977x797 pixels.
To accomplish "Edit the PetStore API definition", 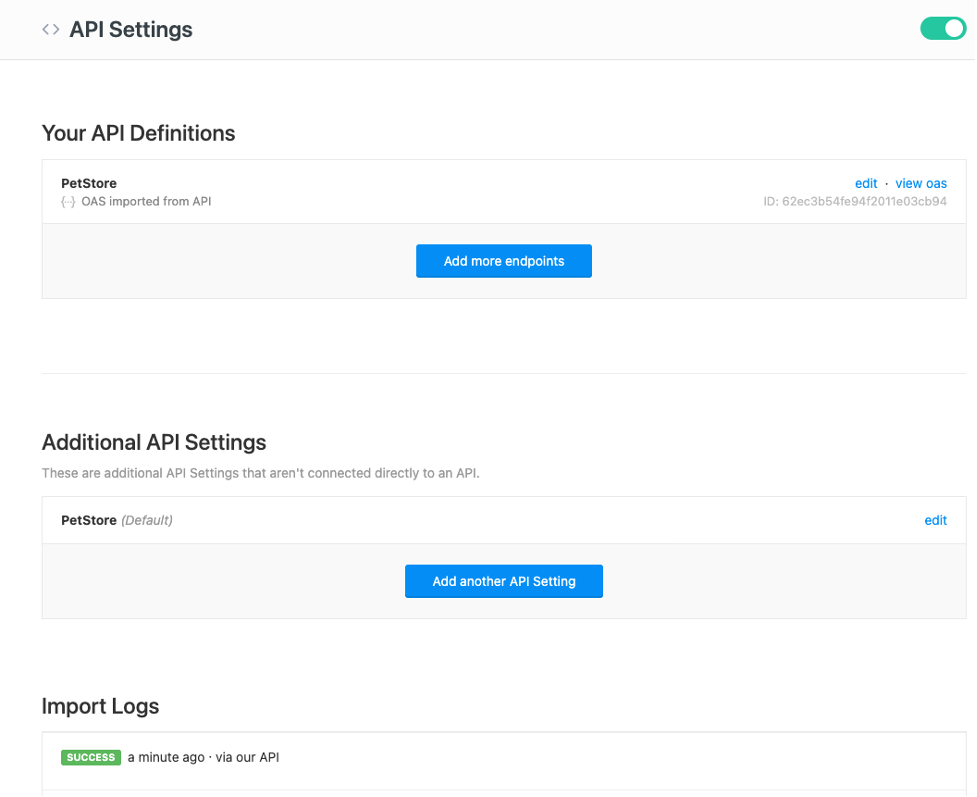I will click(865, 183).
